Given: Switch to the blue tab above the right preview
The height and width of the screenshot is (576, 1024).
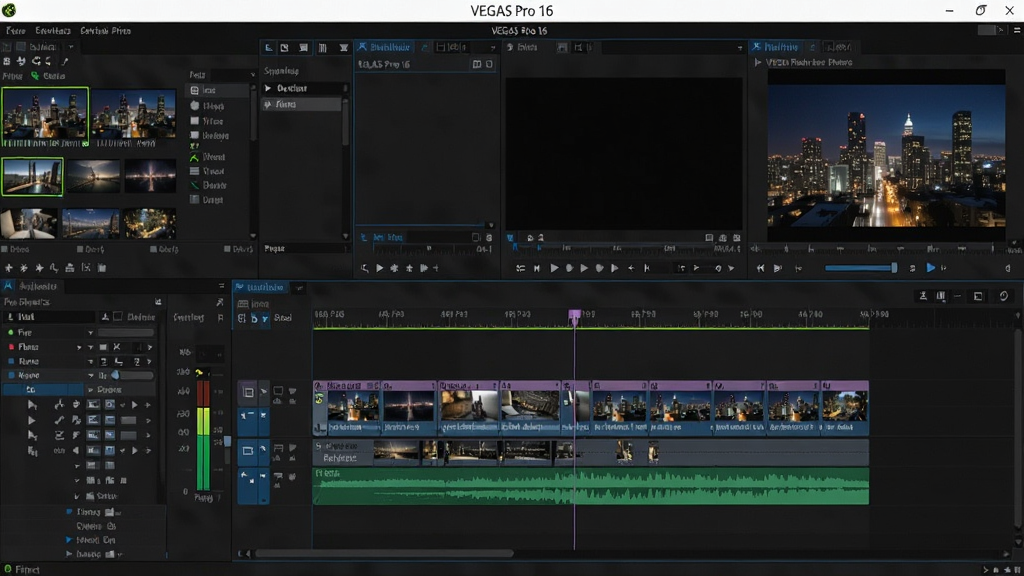Looking at the screenshot, I should click(775, 47).
